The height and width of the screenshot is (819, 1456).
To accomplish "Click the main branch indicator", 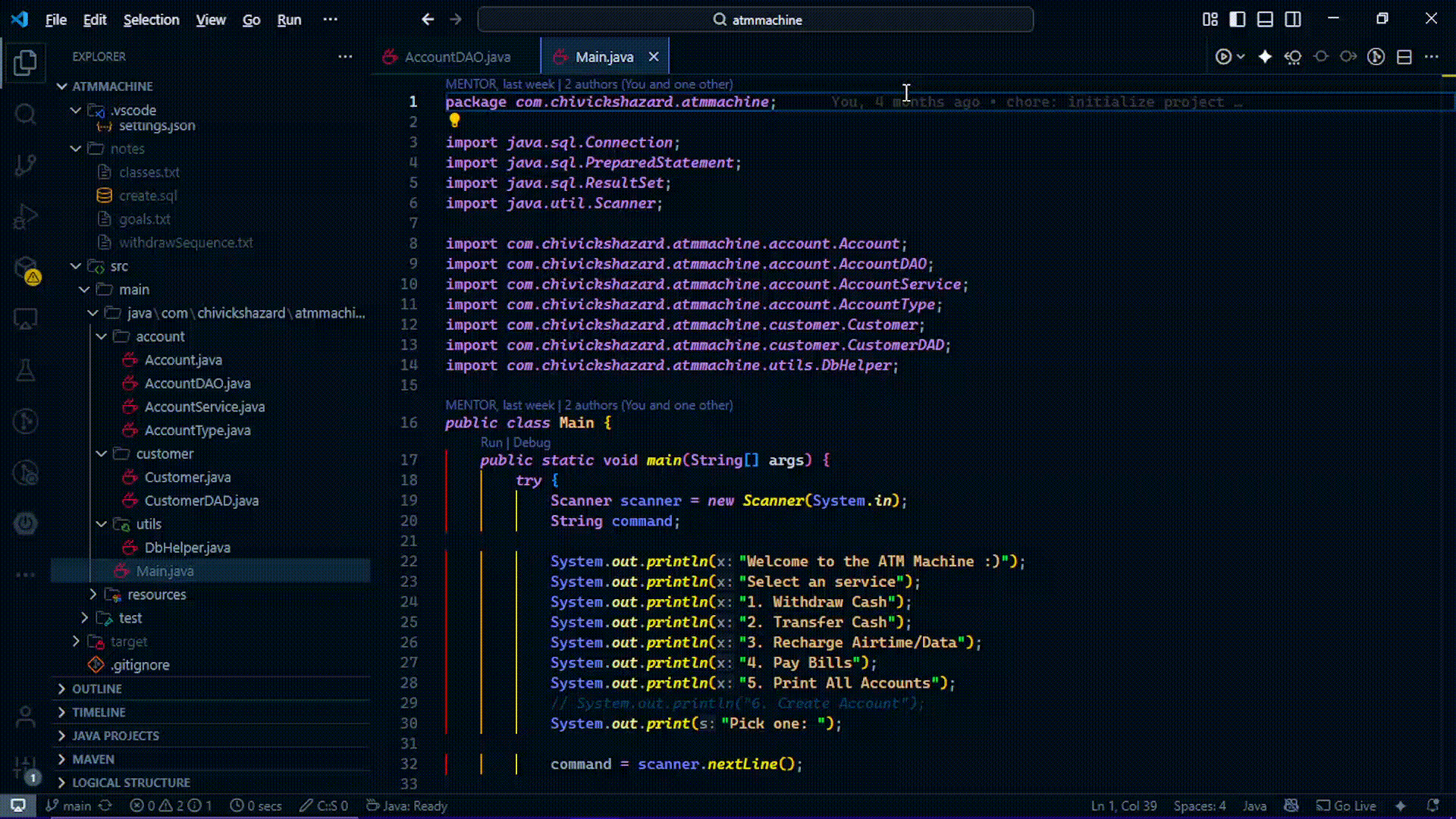I will [x=68, y=806].
